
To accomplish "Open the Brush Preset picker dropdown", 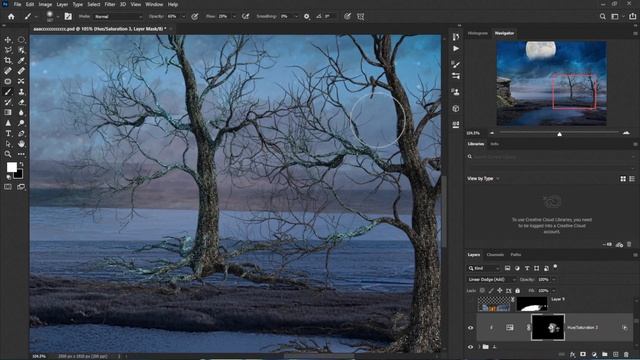I will 58,17.
